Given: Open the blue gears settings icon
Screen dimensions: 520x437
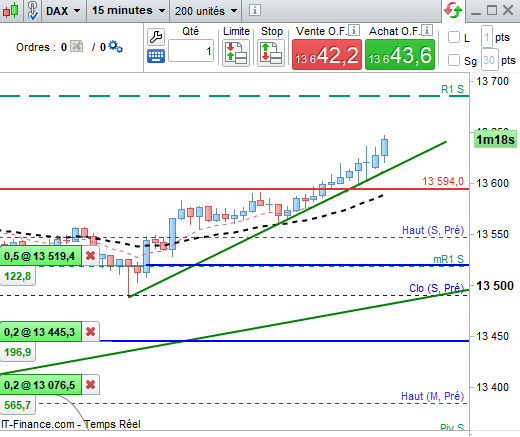Looking at the screenshot, I should (x=115, y=47).
